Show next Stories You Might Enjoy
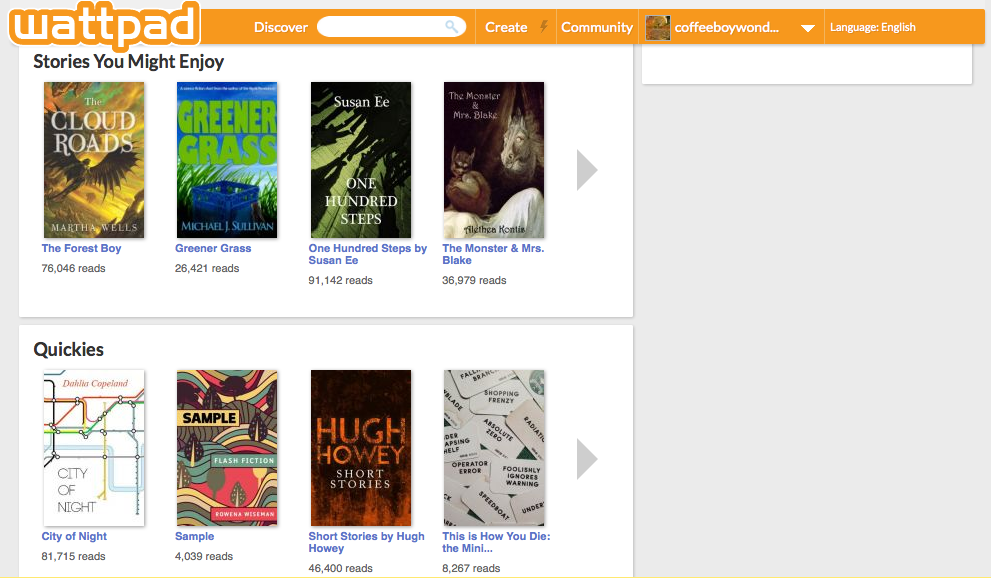Image resolution: width=991 pixels, height=578 pixels. pos(587,170)
